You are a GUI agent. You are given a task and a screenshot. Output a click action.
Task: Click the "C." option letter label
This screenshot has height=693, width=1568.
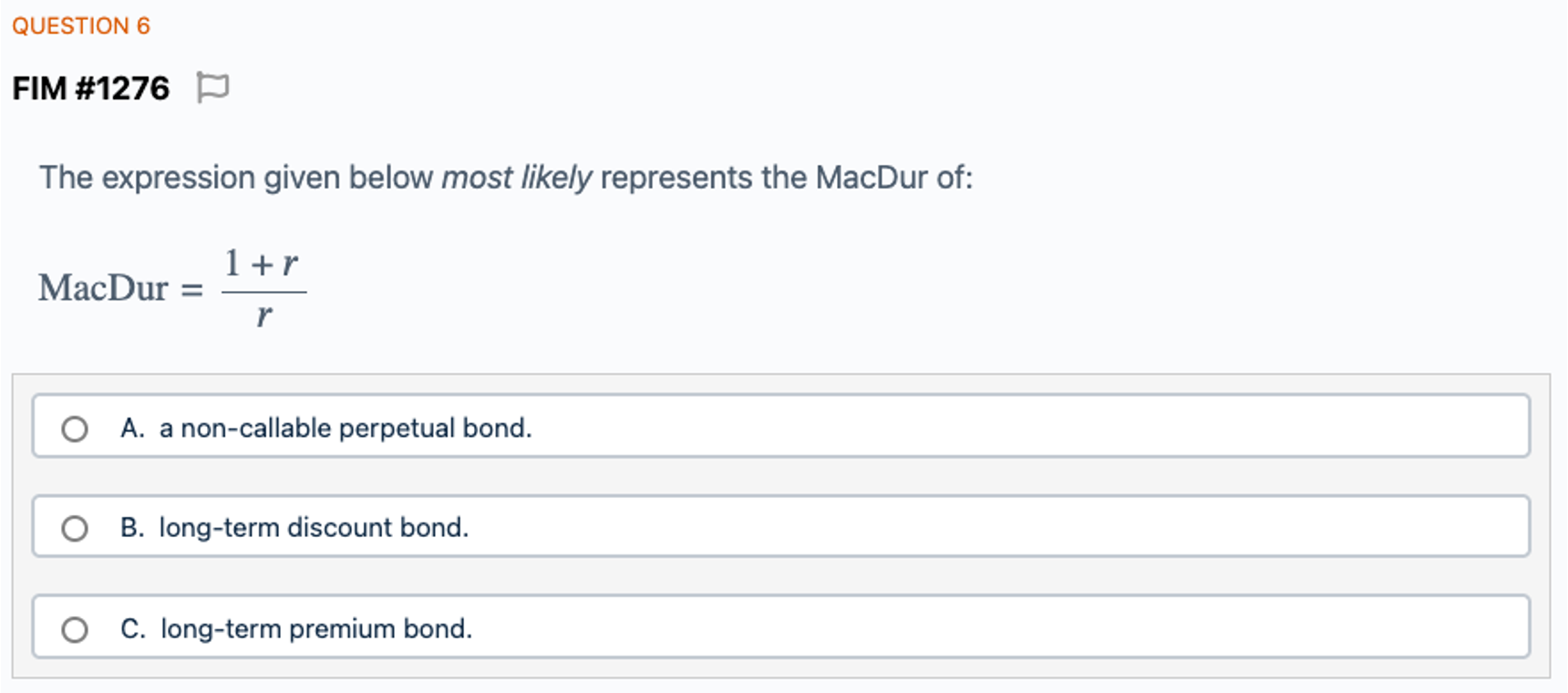coord(132,629)
